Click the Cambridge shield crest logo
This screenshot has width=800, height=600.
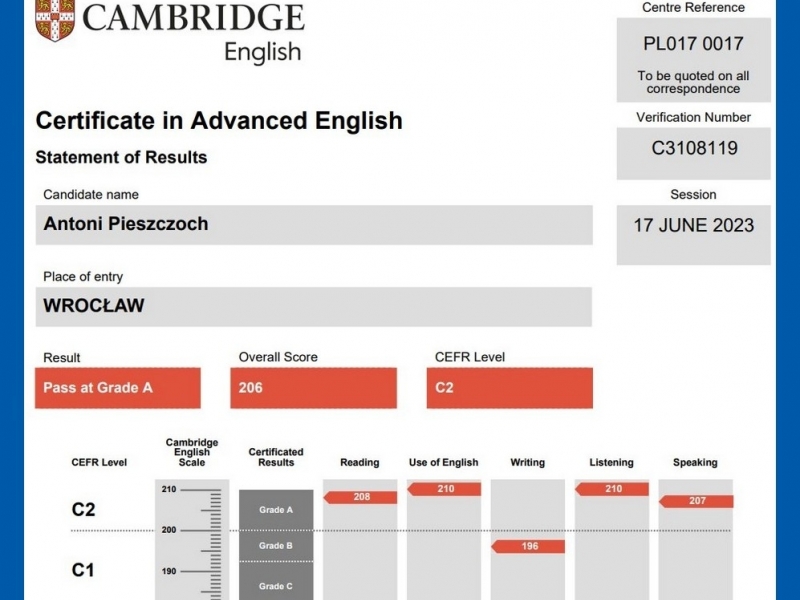pyautogui.click(x=55, y=19)
